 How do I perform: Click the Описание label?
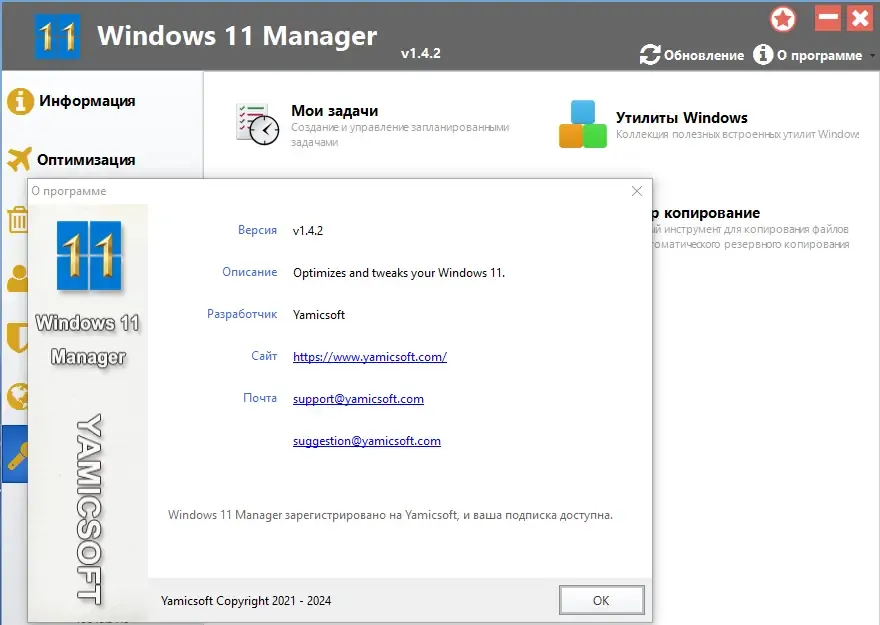tap(249, 272)
